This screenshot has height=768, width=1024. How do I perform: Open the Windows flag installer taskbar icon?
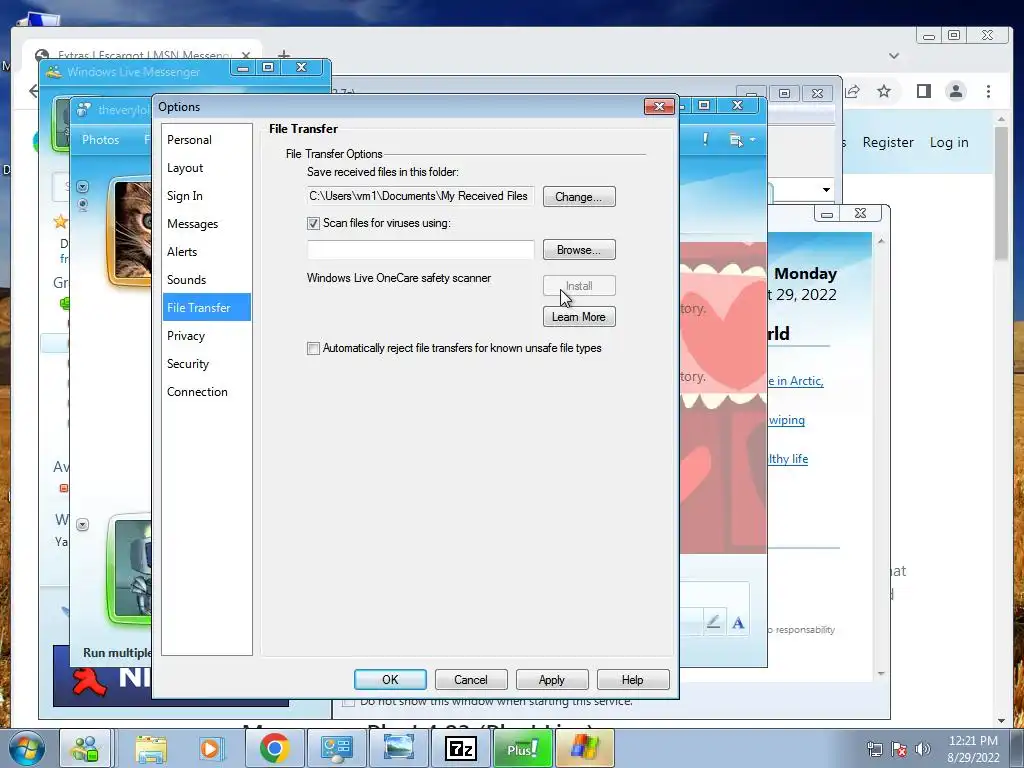[584, 748]
